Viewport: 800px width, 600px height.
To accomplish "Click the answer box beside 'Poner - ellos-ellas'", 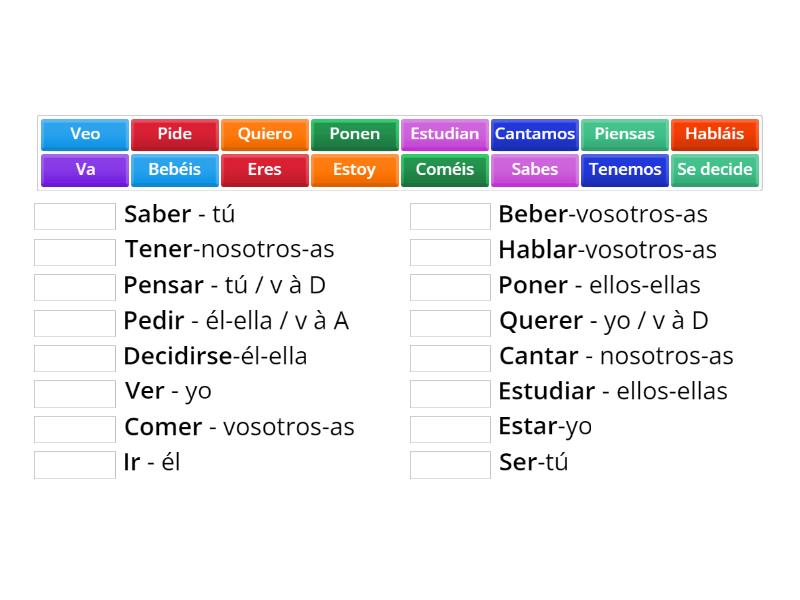I will pos(449,287).
